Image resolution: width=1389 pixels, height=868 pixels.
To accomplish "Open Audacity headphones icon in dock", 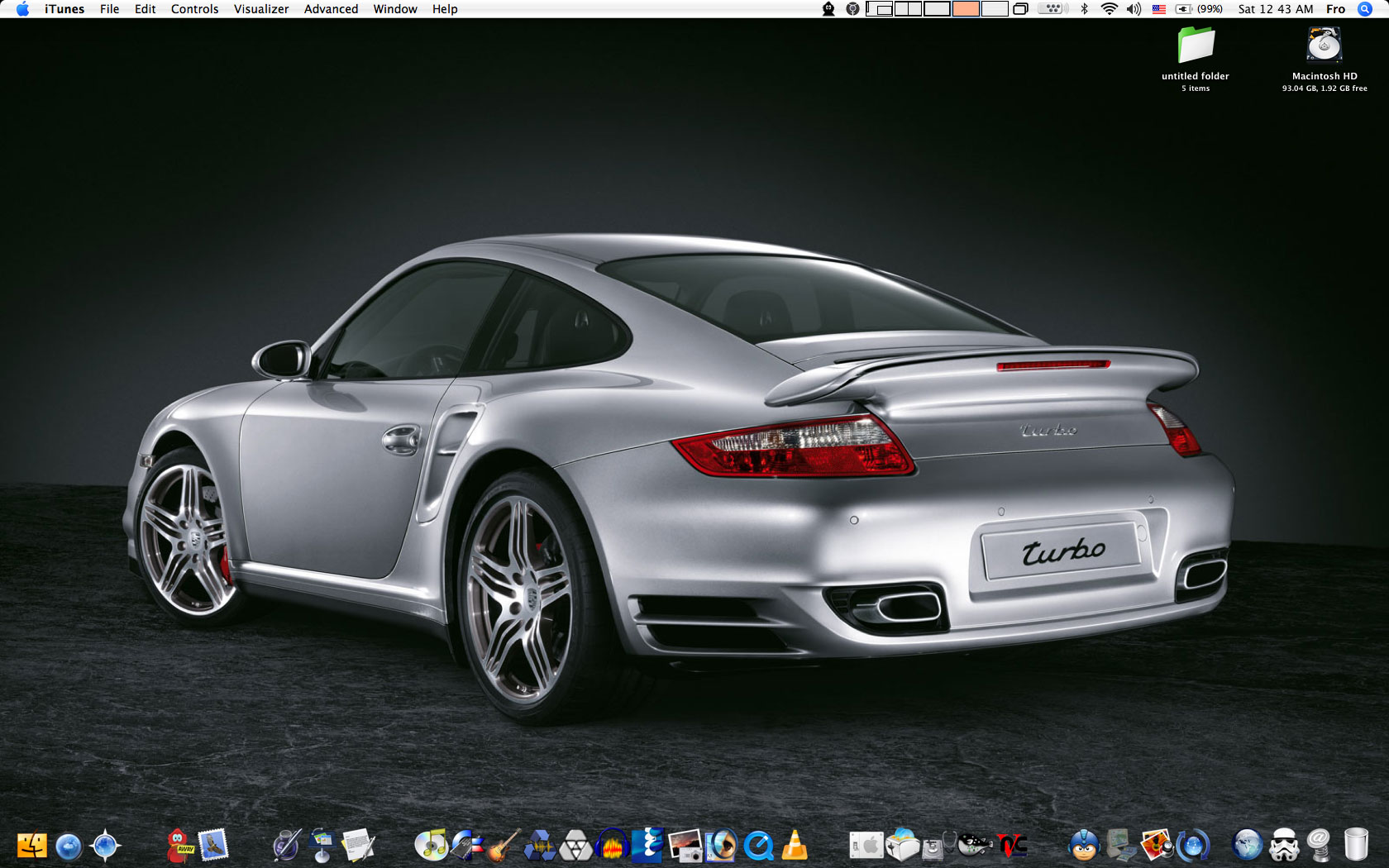I will (612, 846).
